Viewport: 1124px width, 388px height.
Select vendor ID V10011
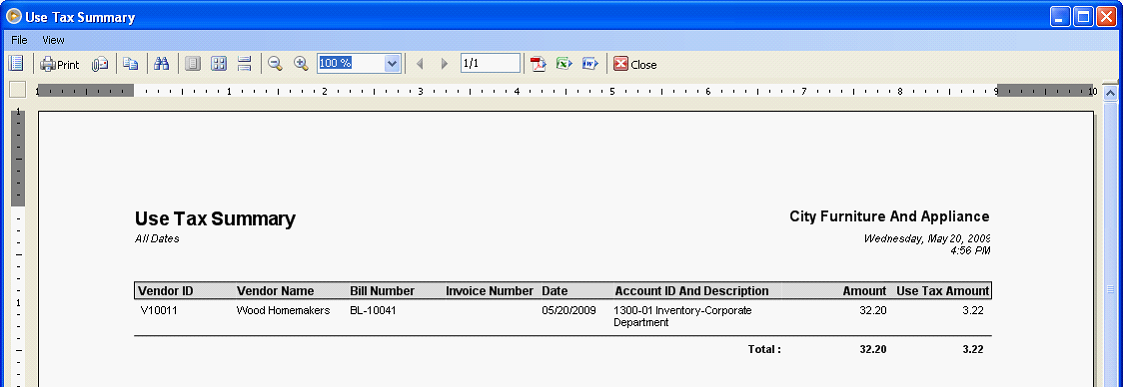159,311
